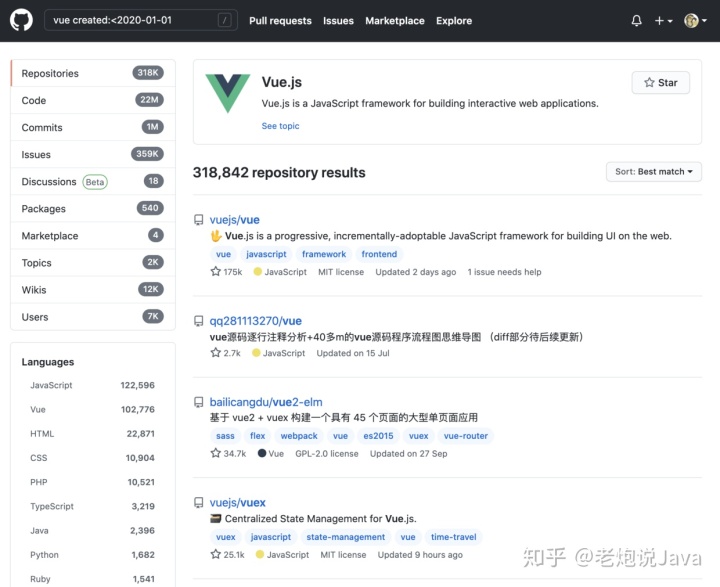Click the JavaScript yellow language dot for vuejs/vue

258,272
